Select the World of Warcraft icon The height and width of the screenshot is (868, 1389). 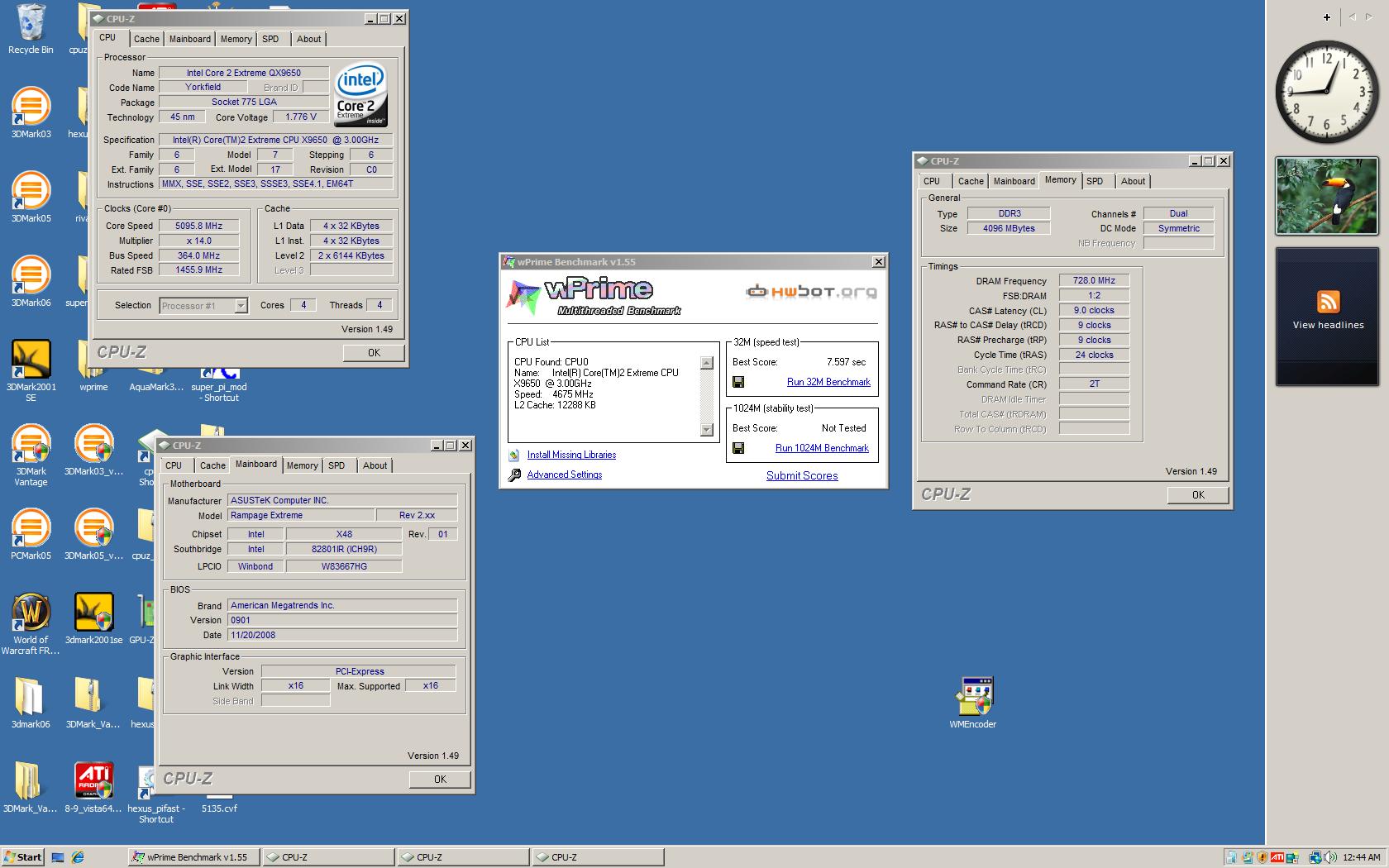31,624
